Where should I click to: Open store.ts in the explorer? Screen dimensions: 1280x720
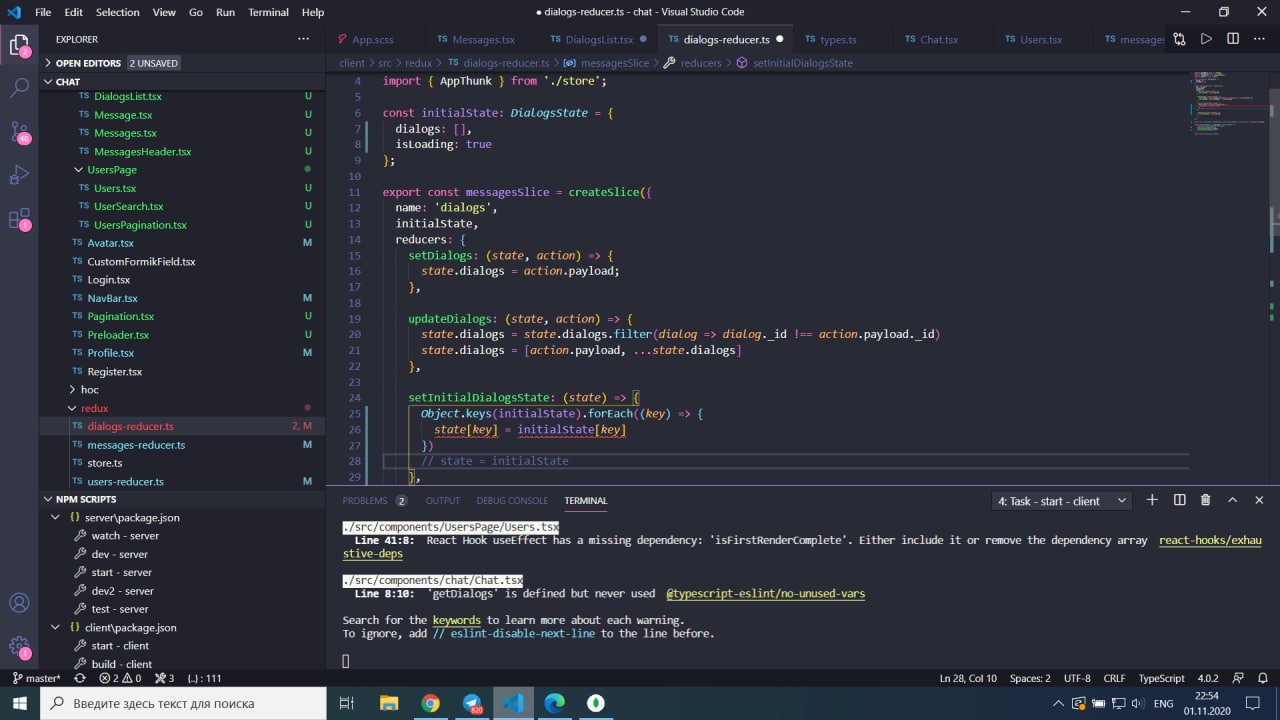(104, 463)
